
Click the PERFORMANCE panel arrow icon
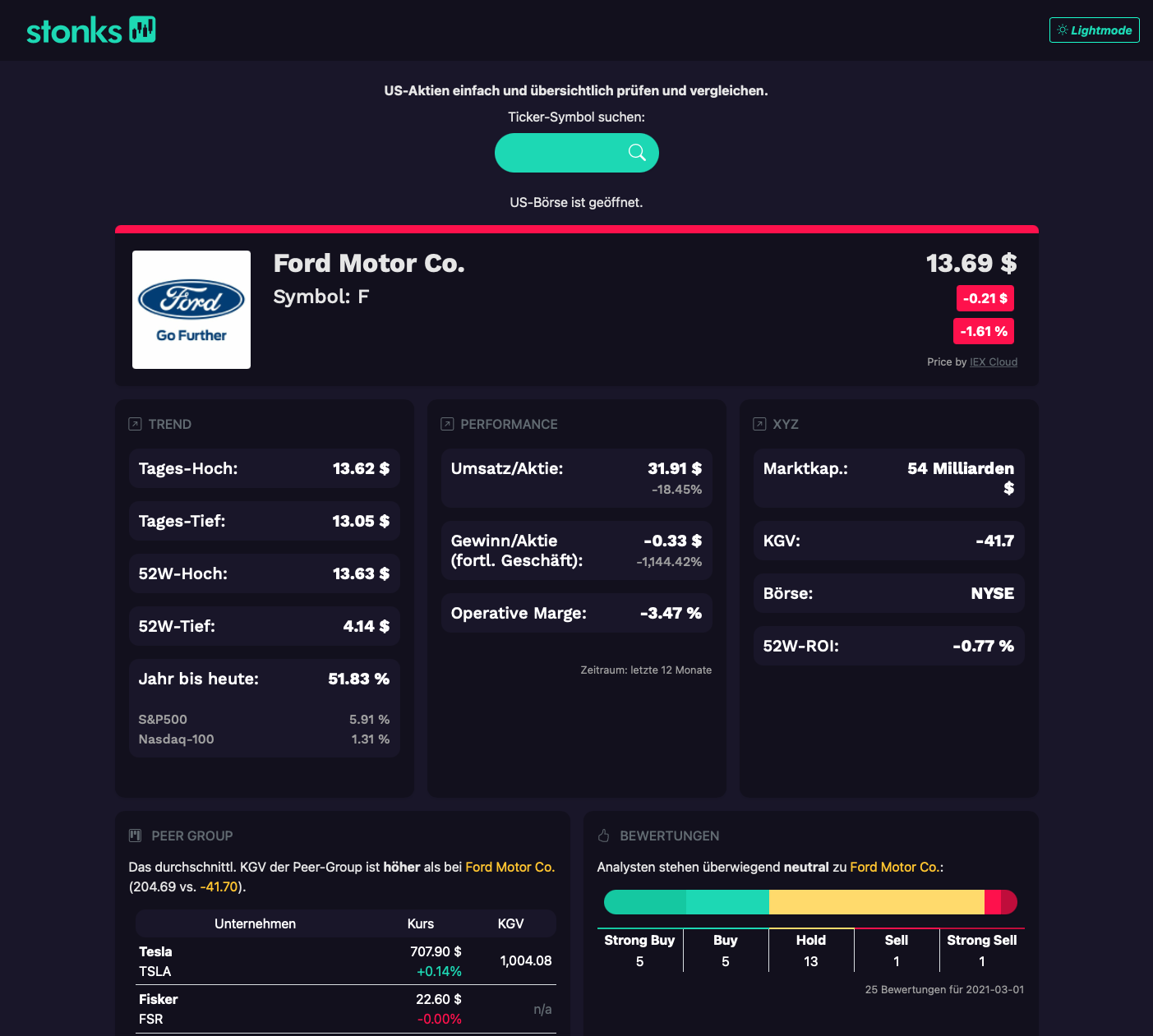click(447, 424)
